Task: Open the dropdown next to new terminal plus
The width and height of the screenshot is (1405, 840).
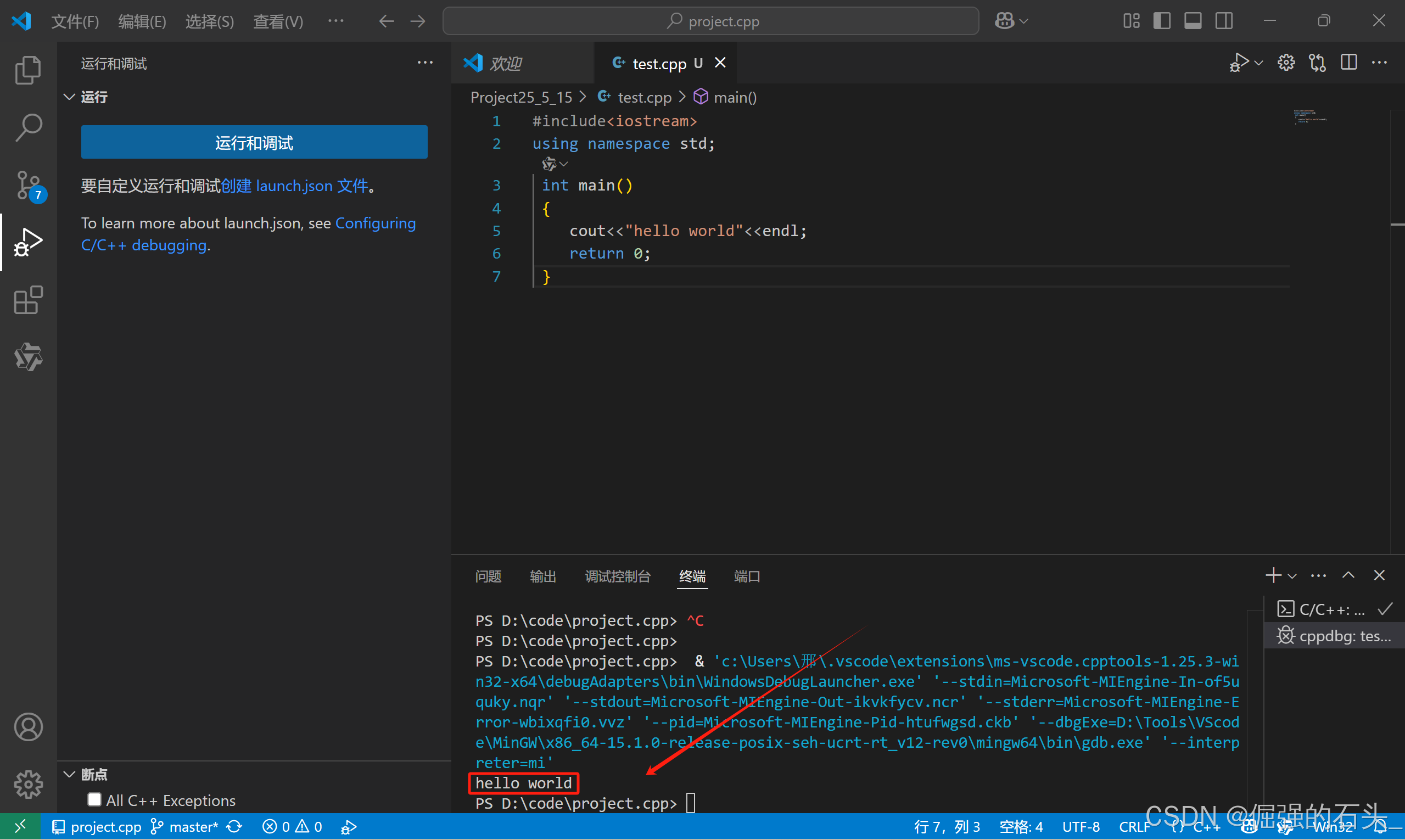Action: tap(1292, 576)
